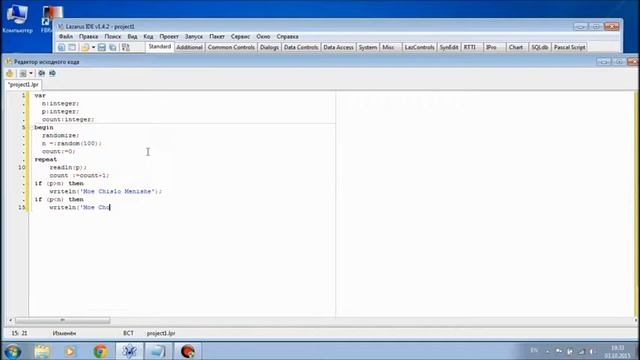Screen dimensions: 640x360
Task: Click the Open file folder icon
Action: point(84,47)
